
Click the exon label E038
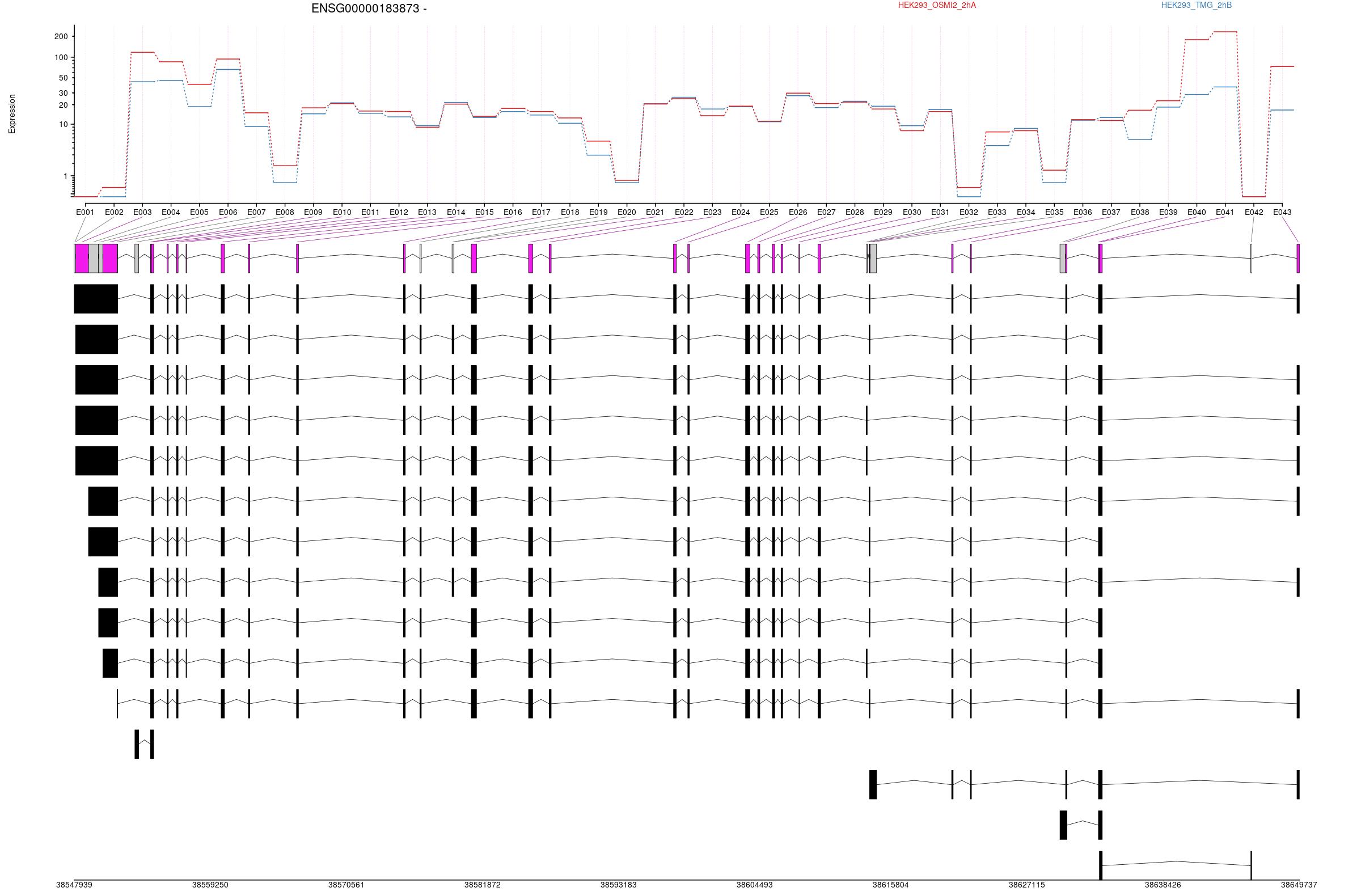[1140, 212]
